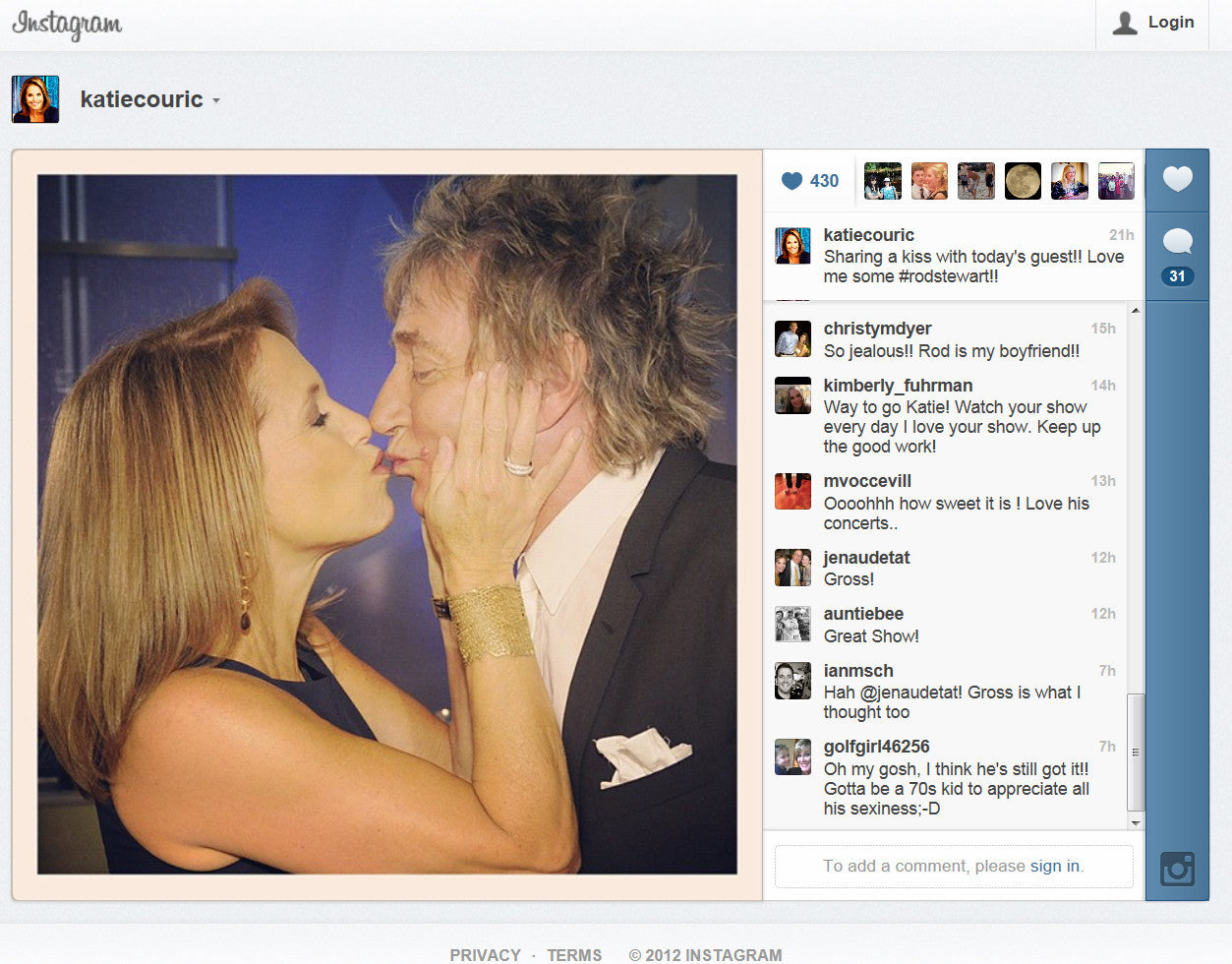Open mvoccevill's profile link
Viewport: 1232px width, 964px height.
click(867, 481)
